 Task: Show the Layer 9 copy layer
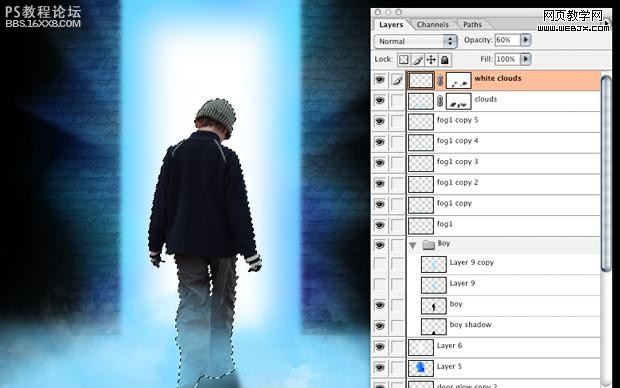click(x=380, y=264)
